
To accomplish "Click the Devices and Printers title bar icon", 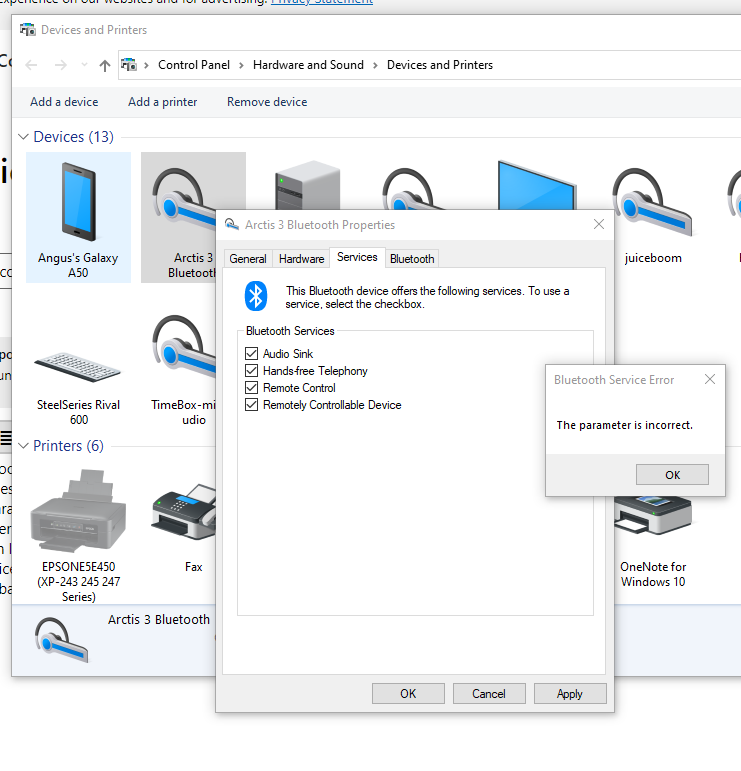I will pyautogui.click(x=28, y=30).
